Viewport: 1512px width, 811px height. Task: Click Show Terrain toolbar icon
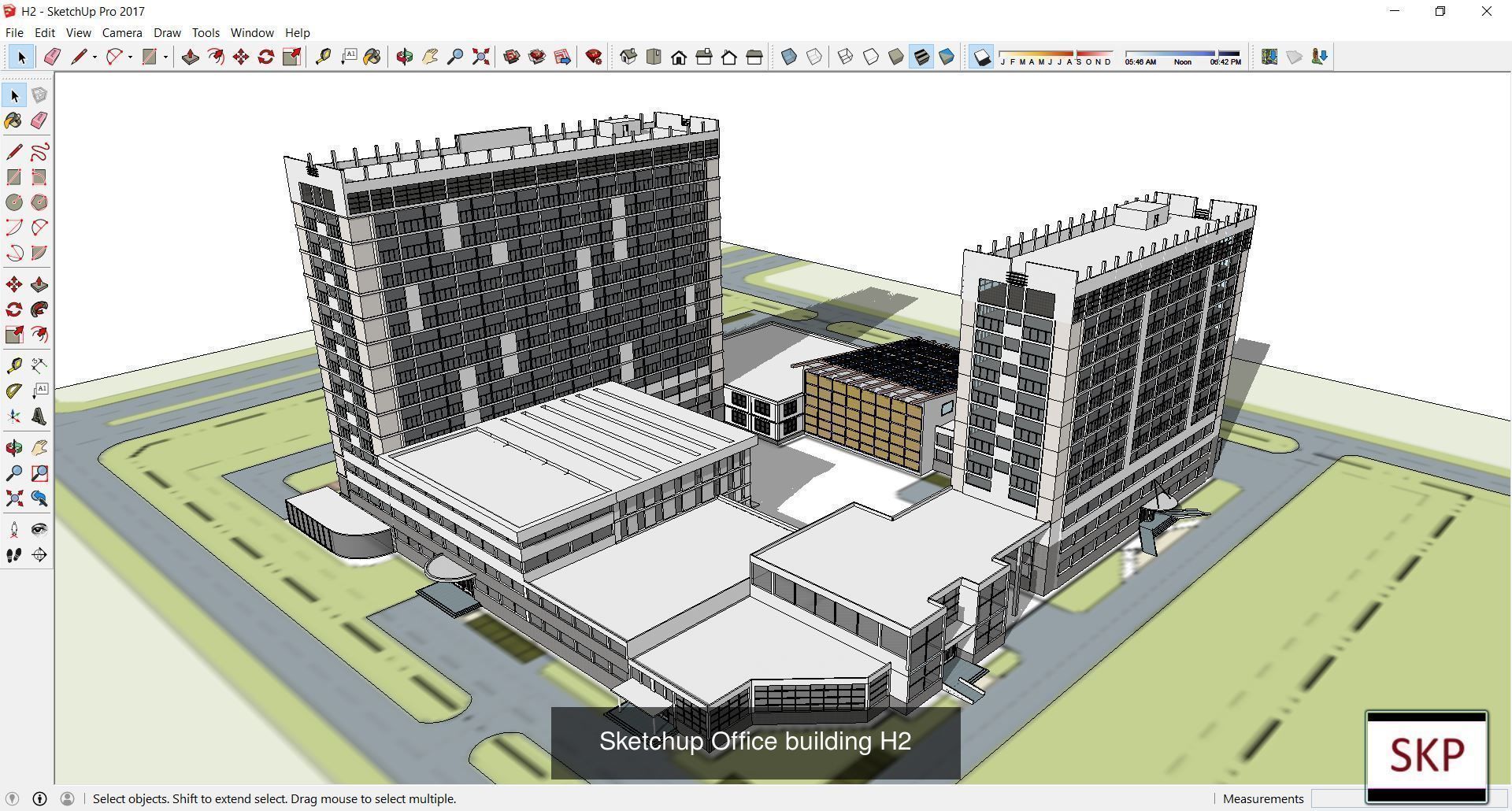(x=1294, y=57)
